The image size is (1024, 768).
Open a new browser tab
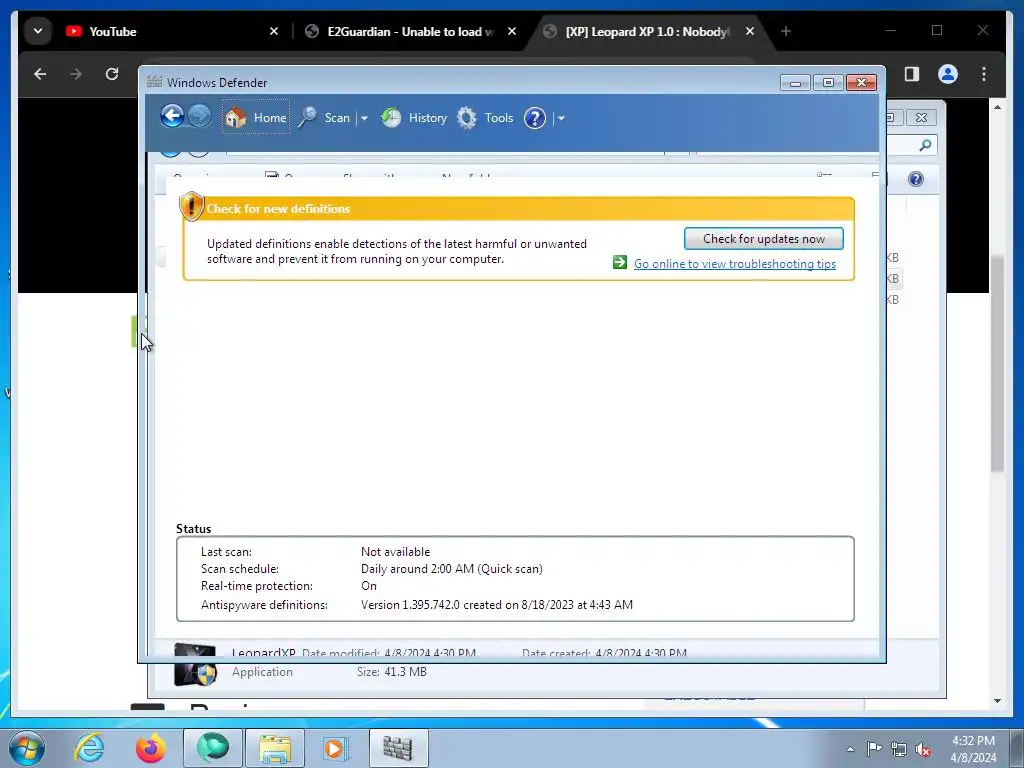tap(786, 31)
